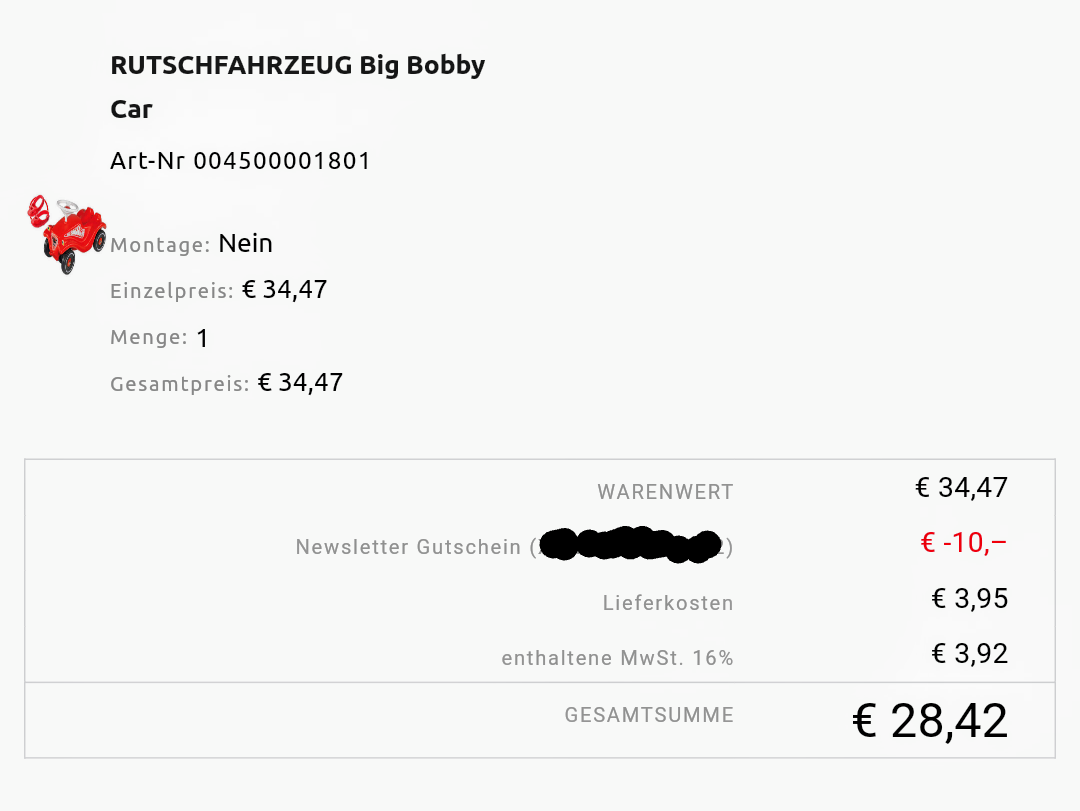The width and height of the screenshot is (1080, 811).
Task: Click the Montage label text
Action: (160, 245)
